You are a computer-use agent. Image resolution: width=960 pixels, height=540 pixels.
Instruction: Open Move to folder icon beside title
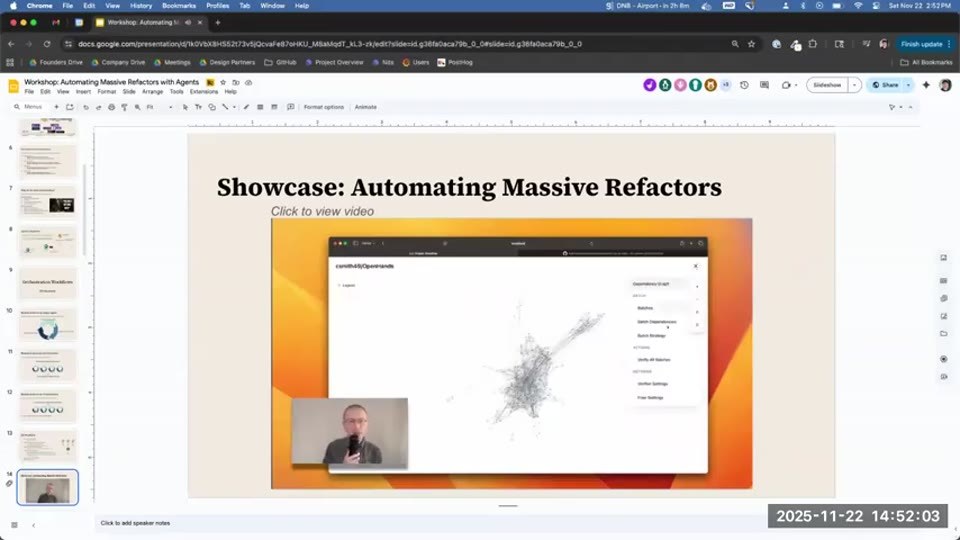coord(236,82)
